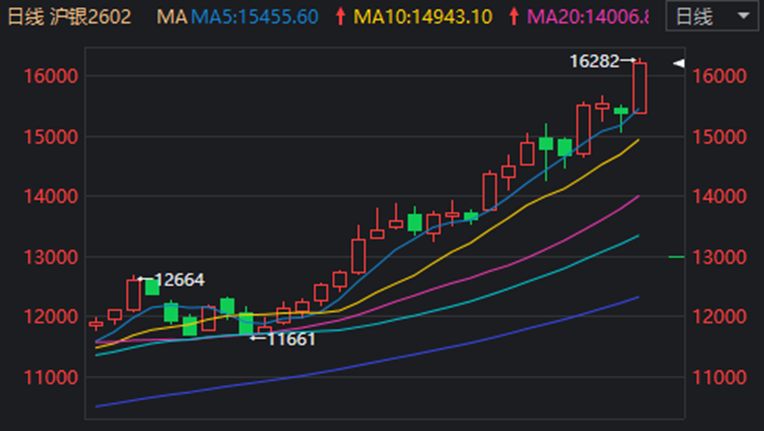Click the green marker on right price axis
764x431 pixels.
pos(676,257)
